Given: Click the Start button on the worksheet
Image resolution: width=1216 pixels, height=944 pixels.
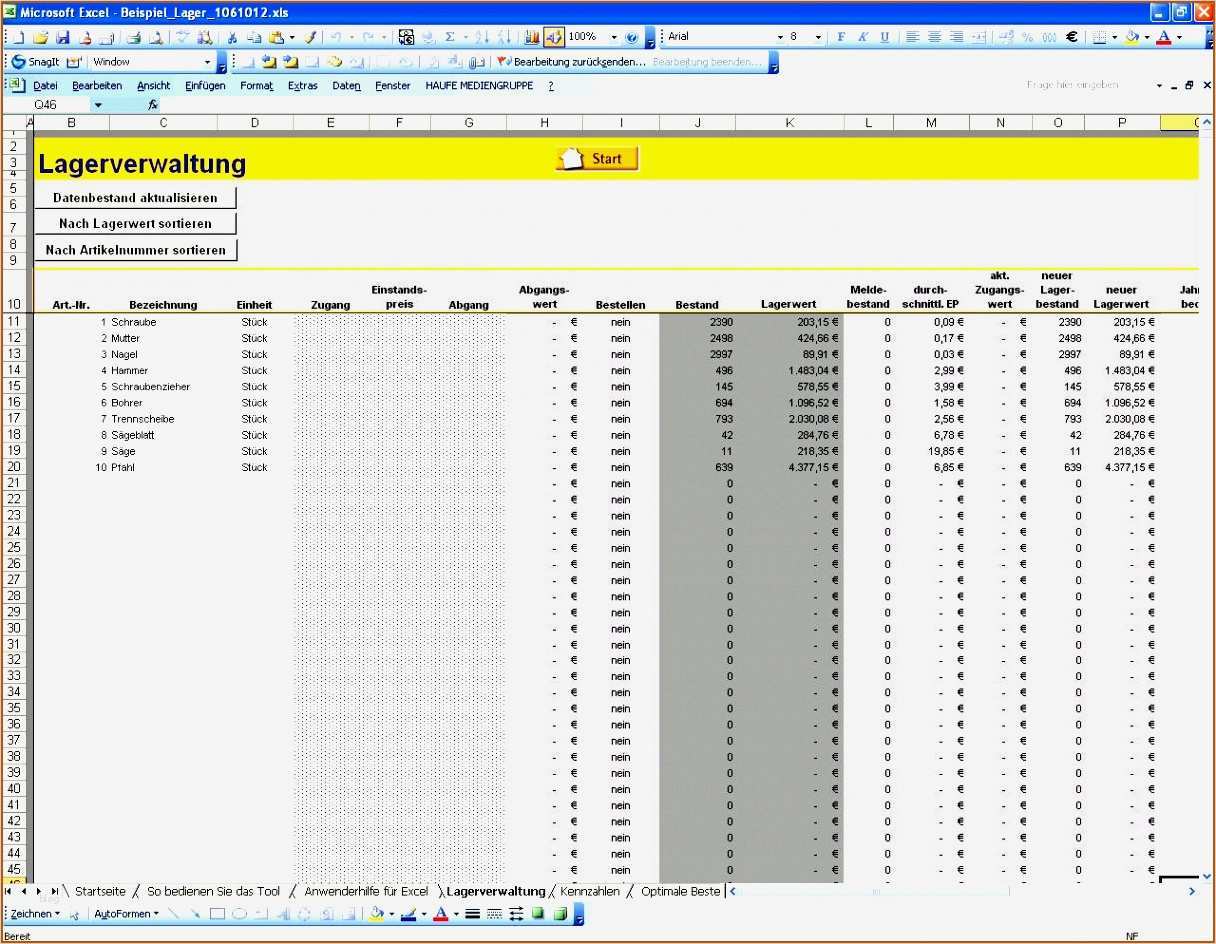Looking at the screenshot, I should pyautogui.click(x=597, y=158).
